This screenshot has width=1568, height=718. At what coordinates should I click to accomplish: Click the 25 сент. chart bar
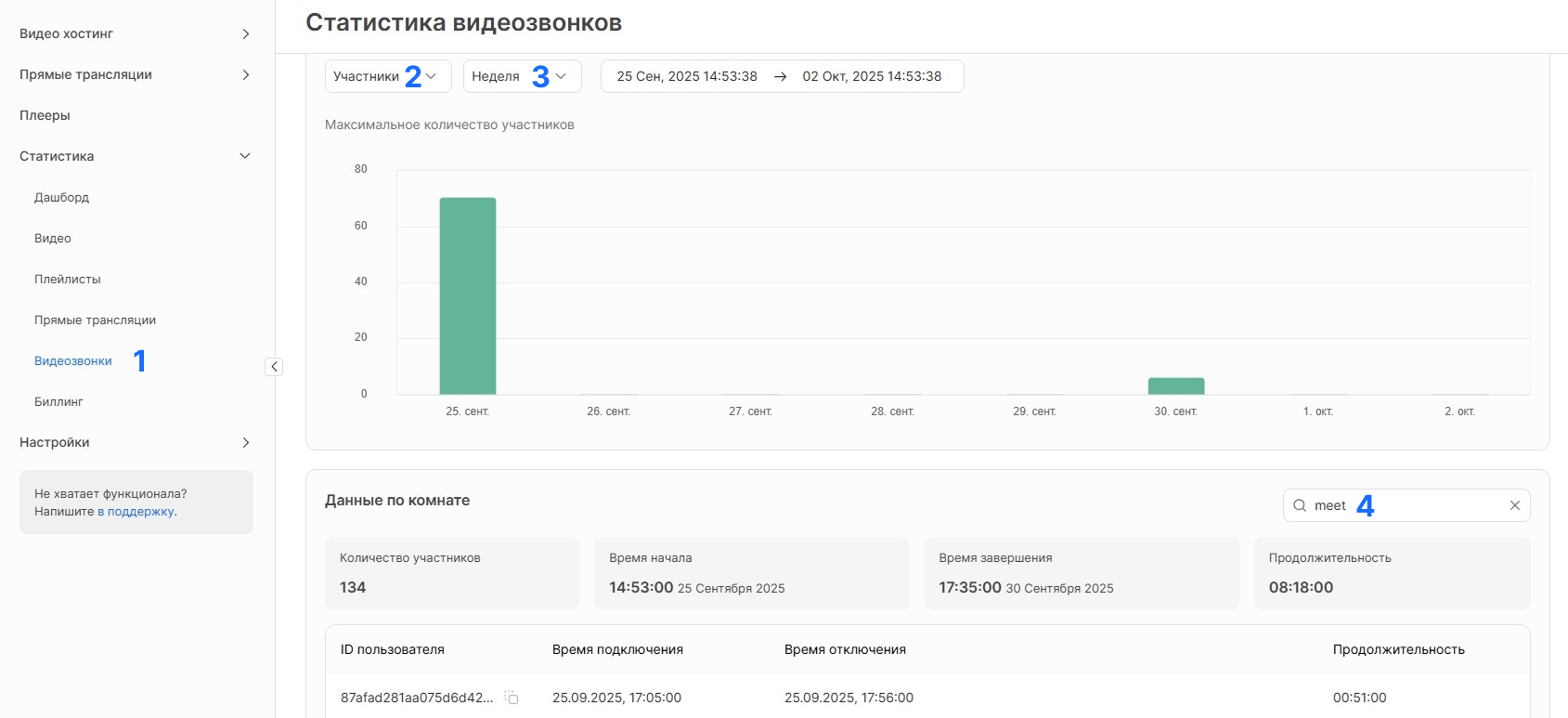467,295
